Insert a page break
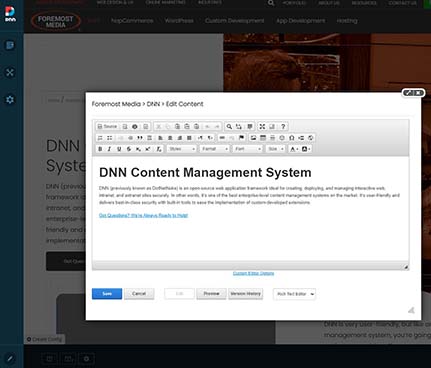This screenshot has height=368, width=431. (301, 138)
